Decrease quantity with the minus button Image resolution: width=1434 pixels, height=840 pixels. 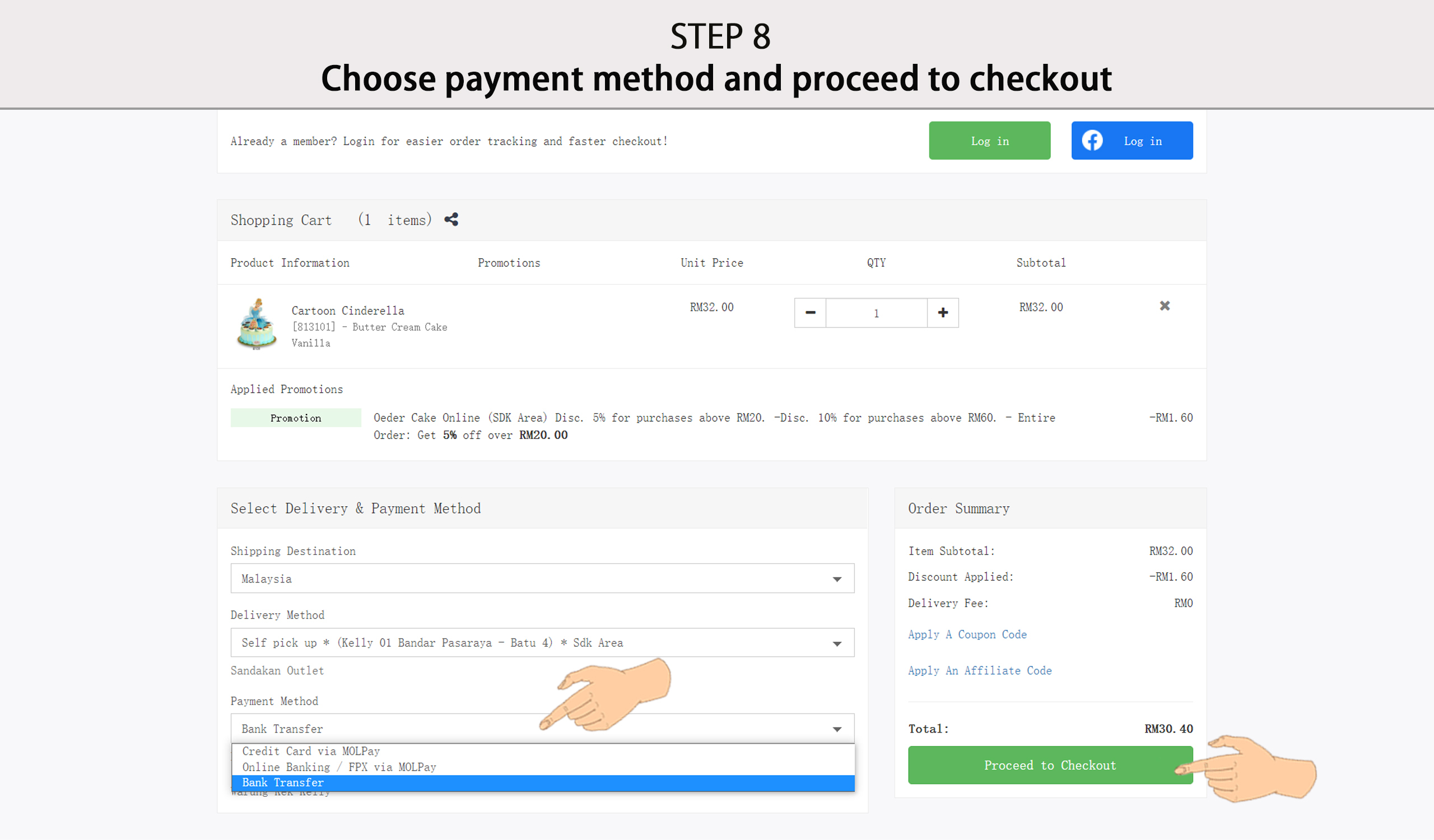(810, 313)
